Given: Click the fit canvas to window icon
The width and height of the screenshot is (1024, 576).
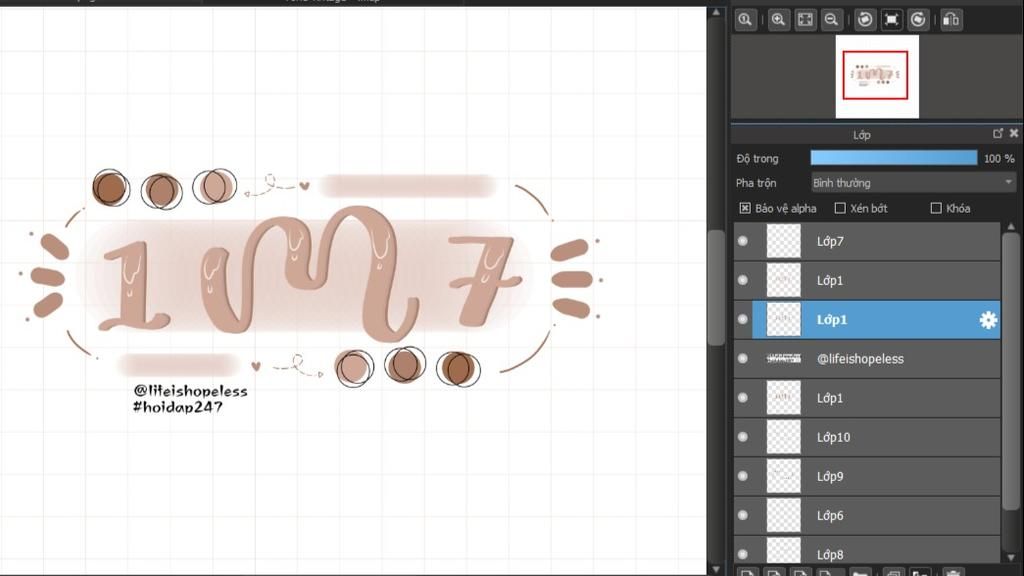Looking at the screenshot, I should (805, 20).
